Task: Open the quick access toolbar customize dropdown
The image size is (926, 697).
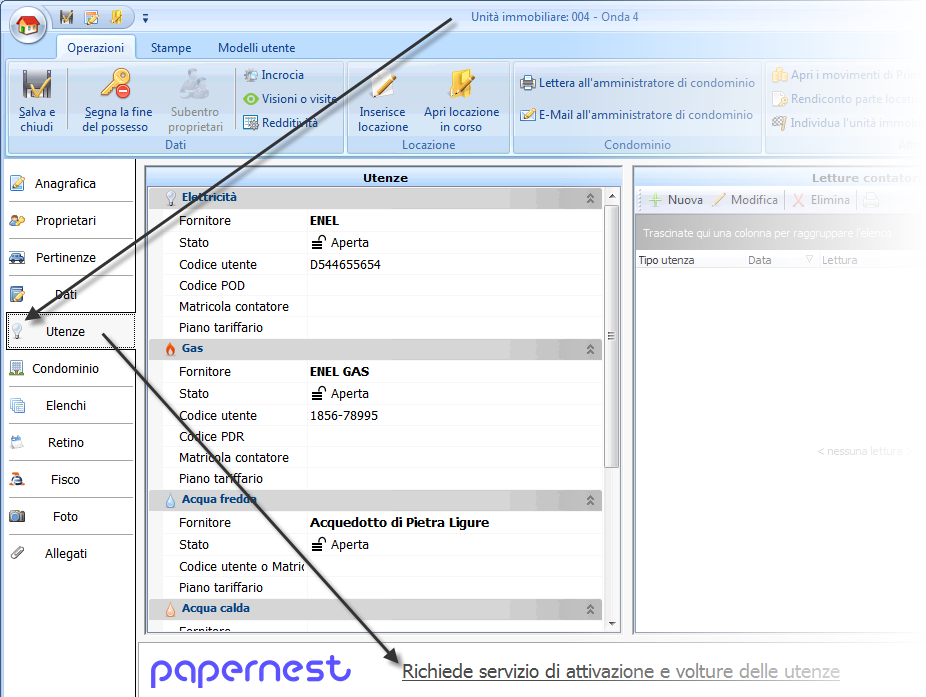Action: pos(145,19)
